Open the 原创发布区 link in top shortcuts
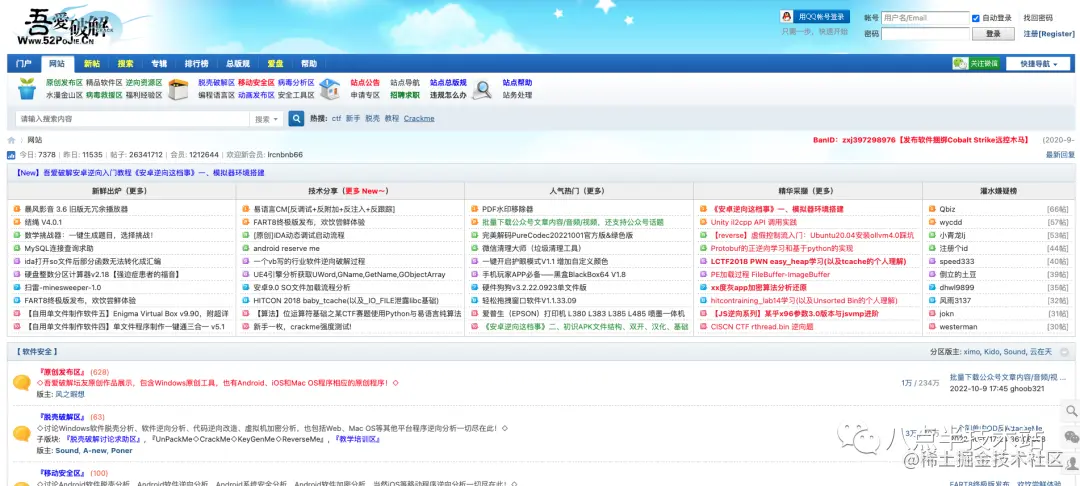This screenshot has width=1080, height=486. point(64,83)
